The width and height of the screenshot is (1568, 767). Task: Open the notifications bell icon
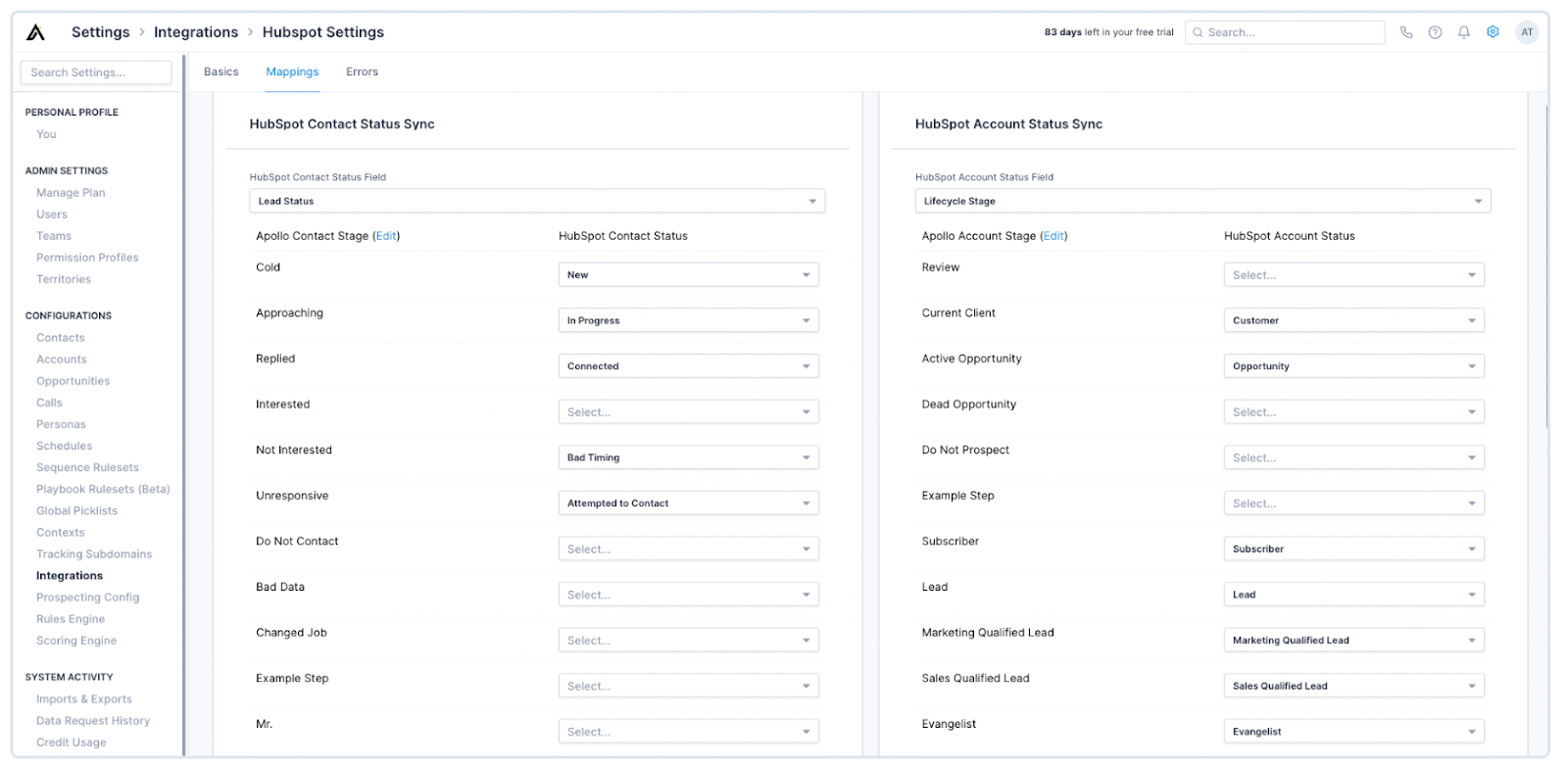pyautogui.click(x=1463, y=32)
